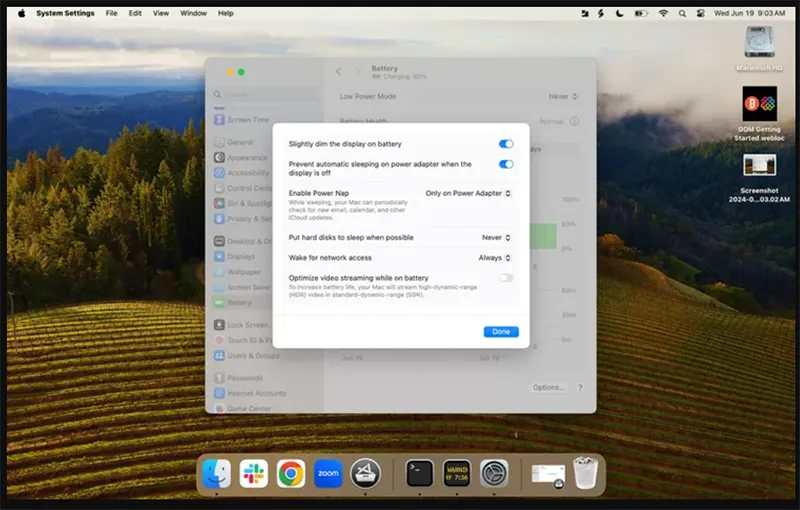This screenshot has height=510, width=800.
Task: Open Terminal from the Dock
Action: coord(419,473)
